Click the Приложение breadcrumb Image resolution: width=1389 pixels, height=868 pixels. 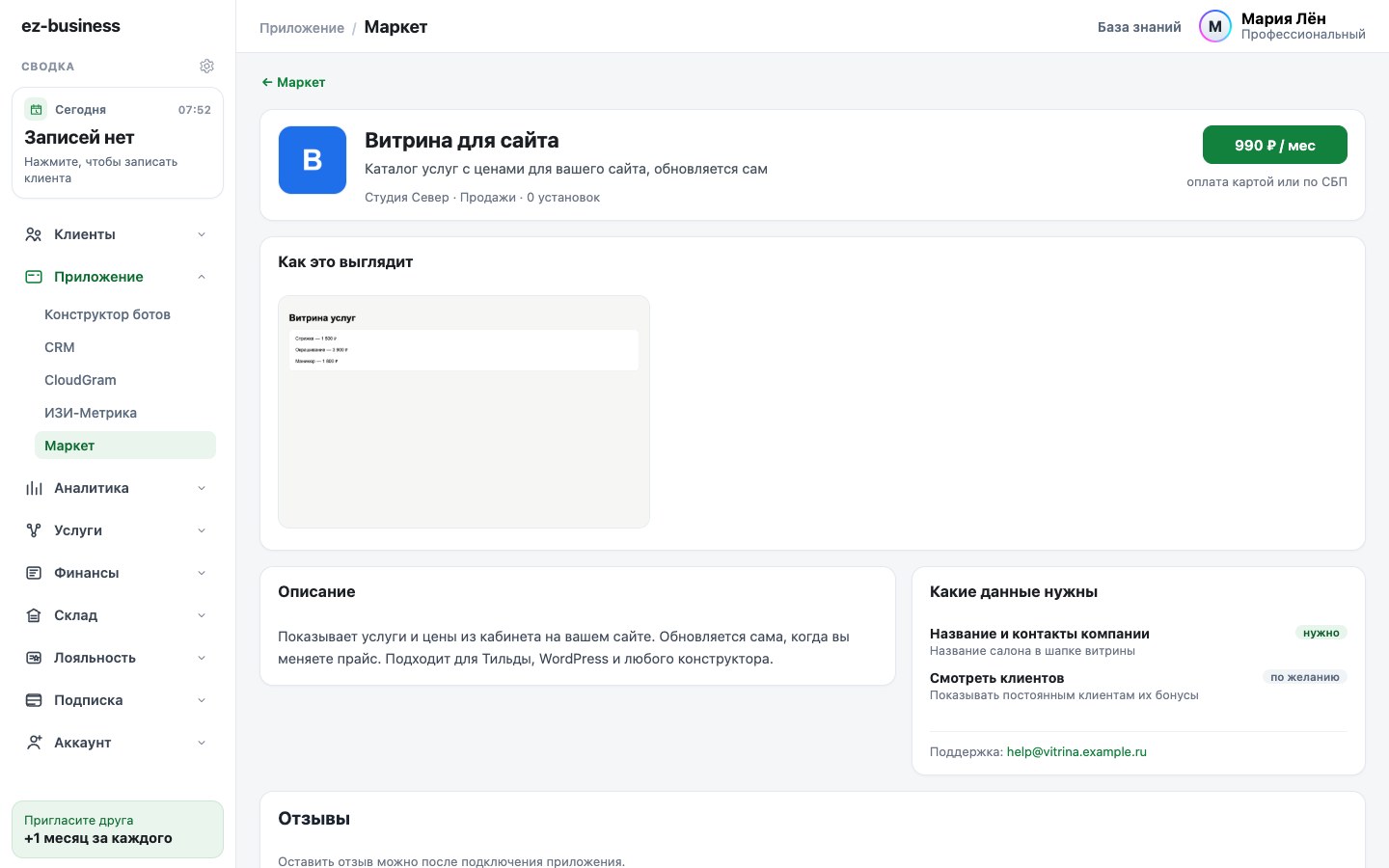[302, 28]
